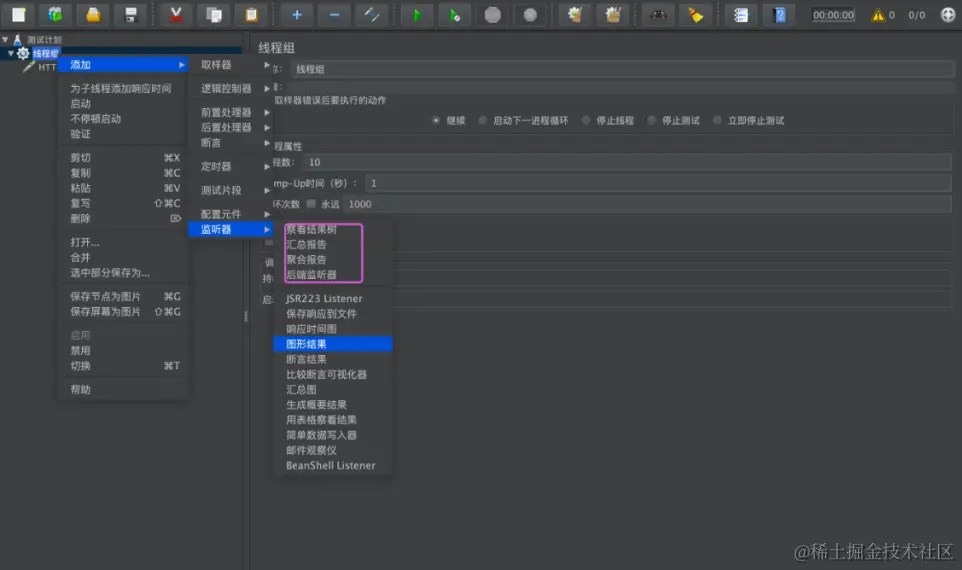Screen dimensions: 962x570
Task: Click the Clear All results icon
Action: pos(613,15)
